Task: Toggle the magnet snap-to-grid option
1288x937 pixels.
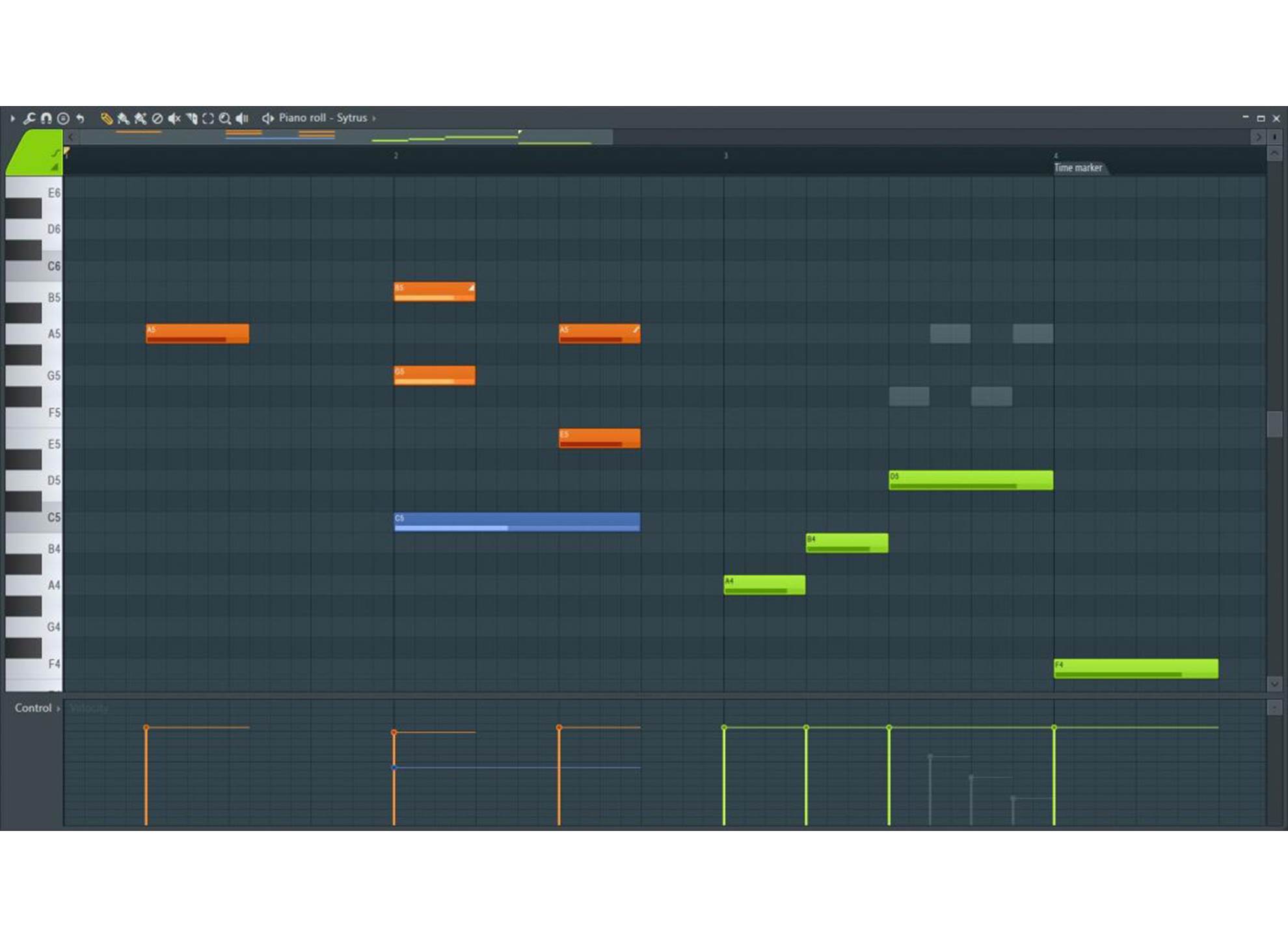Action: coord(46,118)
